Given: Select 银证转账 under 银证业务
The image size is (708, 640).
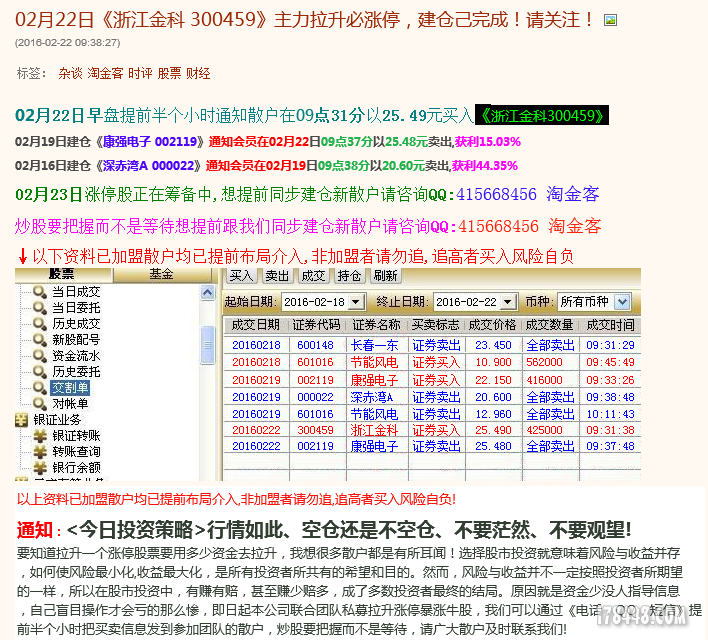Looking at the screenshot, I should click(x=76, y=436).
